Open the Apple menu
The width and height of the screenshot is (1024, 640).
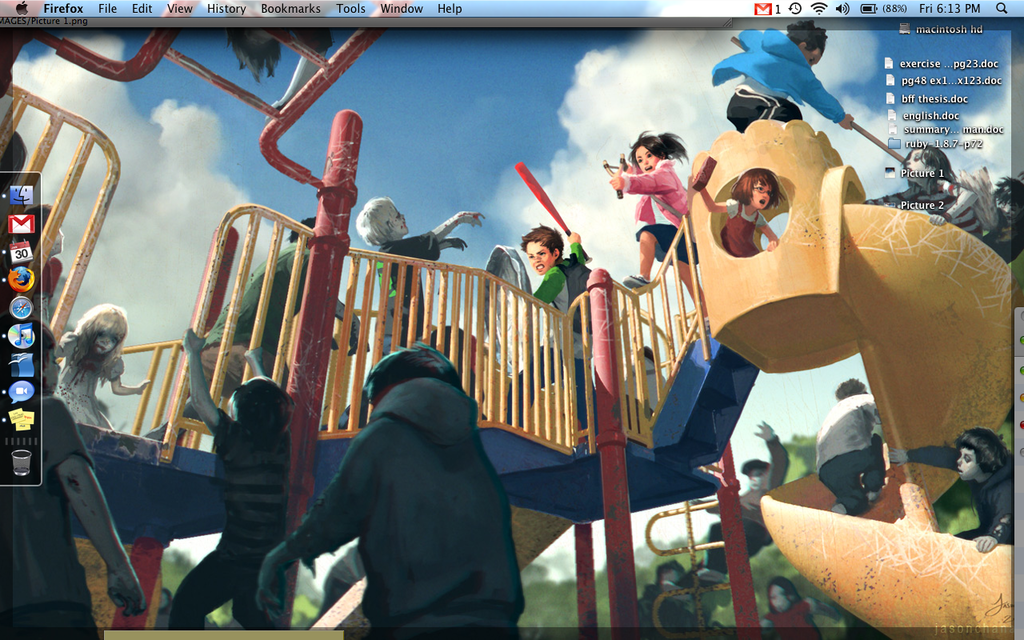[22, 8]
